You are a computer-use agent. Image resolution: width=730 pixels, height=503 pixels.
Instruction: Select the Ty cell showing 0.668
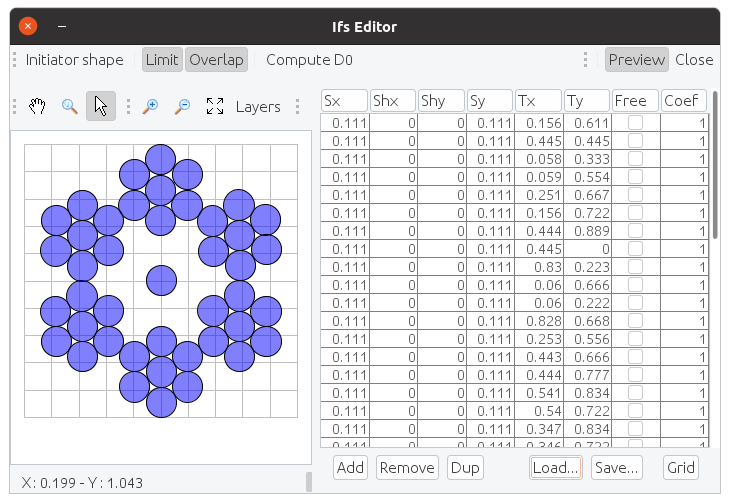(x=587, y=321)
